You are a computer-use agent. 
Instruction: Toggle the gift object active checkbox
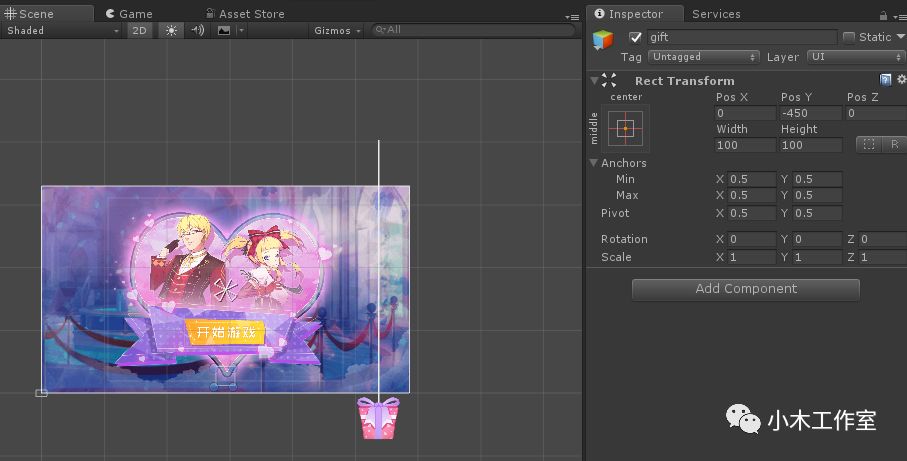click(635, 37)
